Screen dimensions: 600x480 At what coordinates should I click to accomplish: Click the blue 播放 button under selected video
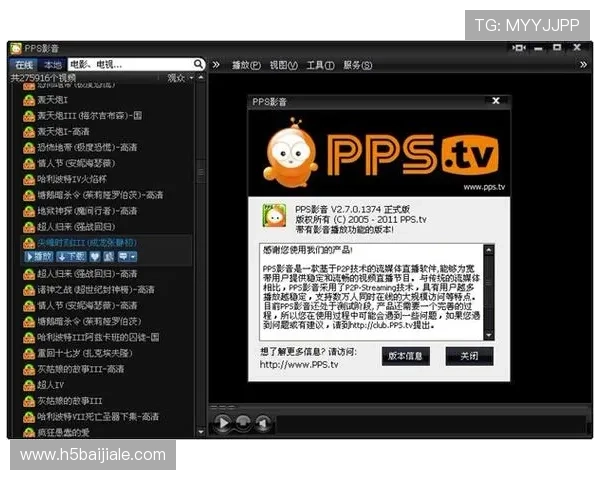coord(39,256)
